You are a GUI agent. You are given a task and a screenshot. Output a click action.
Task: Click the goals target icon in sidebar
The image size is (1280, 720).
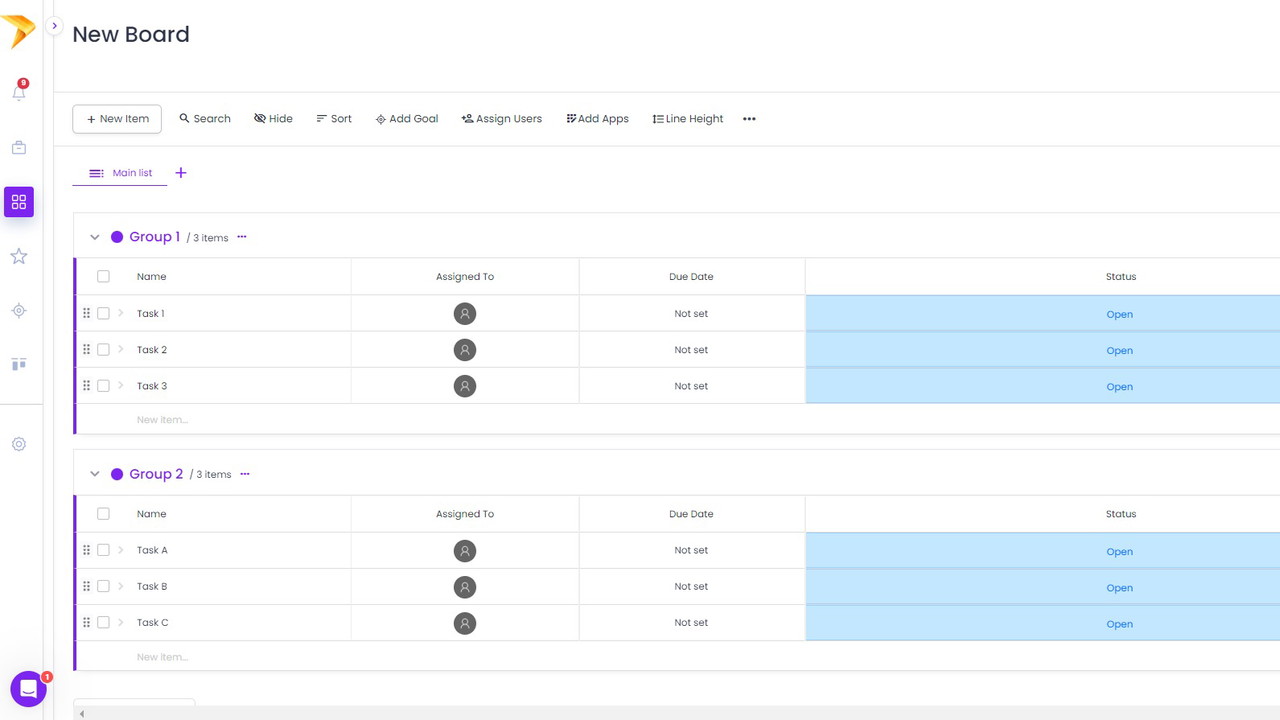pos(19,311)
